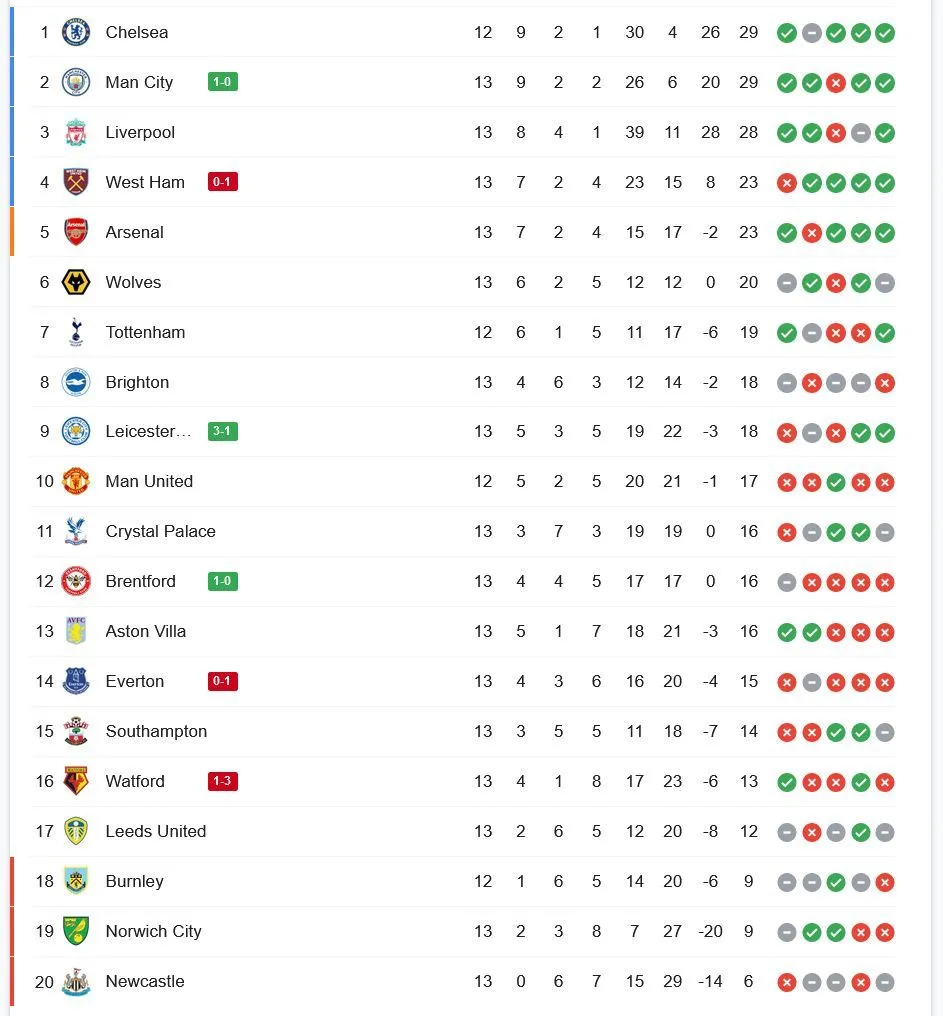943x1016 pixels.
Task: Click Brentford's 1-0 score badge
Action: point(223,581)
